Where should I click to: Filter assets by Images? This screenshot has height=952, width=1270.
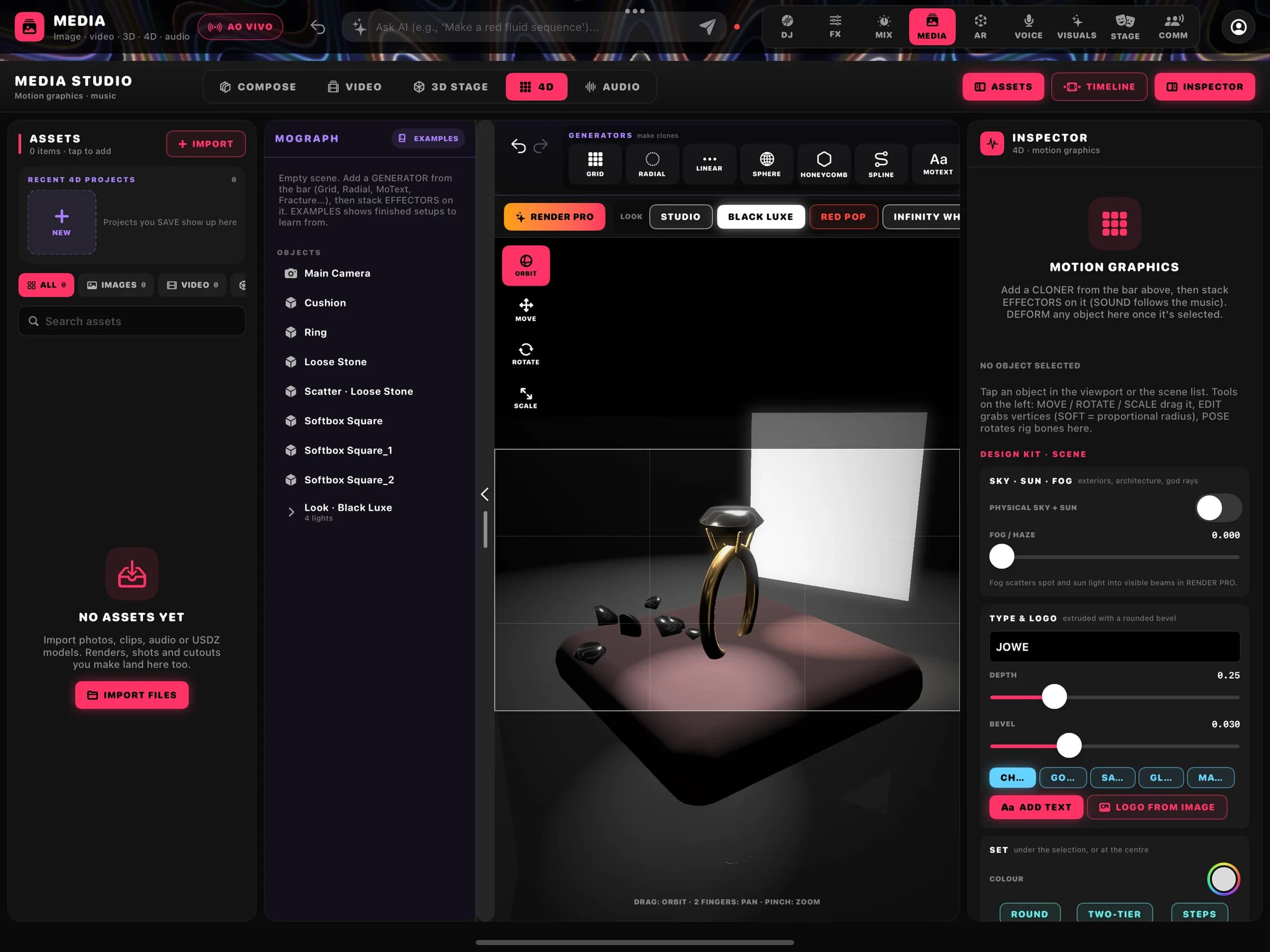click(116, 285)
